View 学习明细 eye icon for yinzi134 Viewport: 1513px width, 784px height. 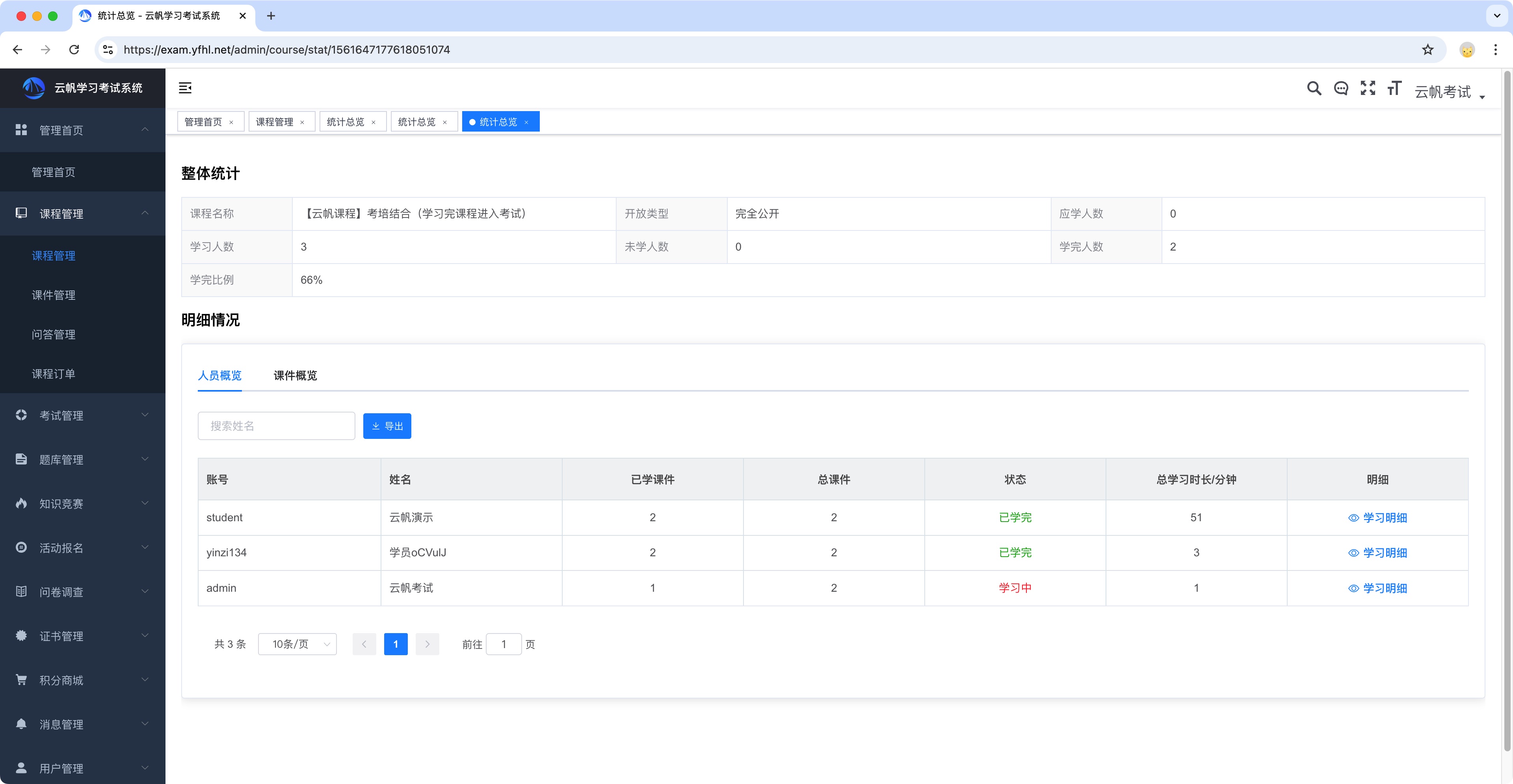[1353, 553]
